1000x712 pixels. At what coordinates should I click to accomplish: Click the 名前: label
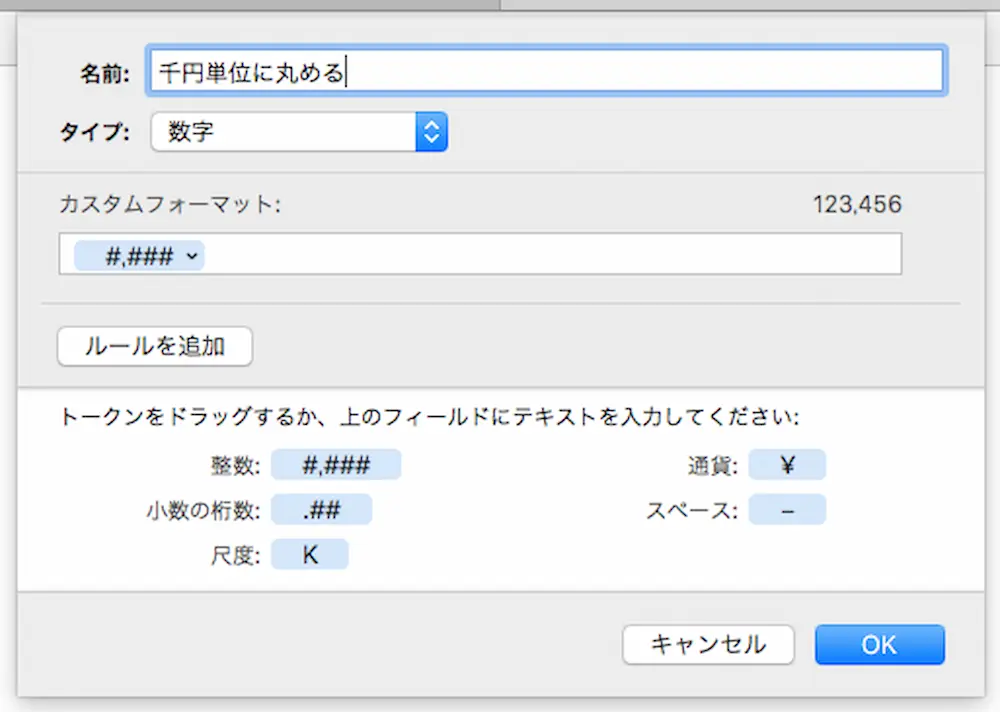click(105, 73)
